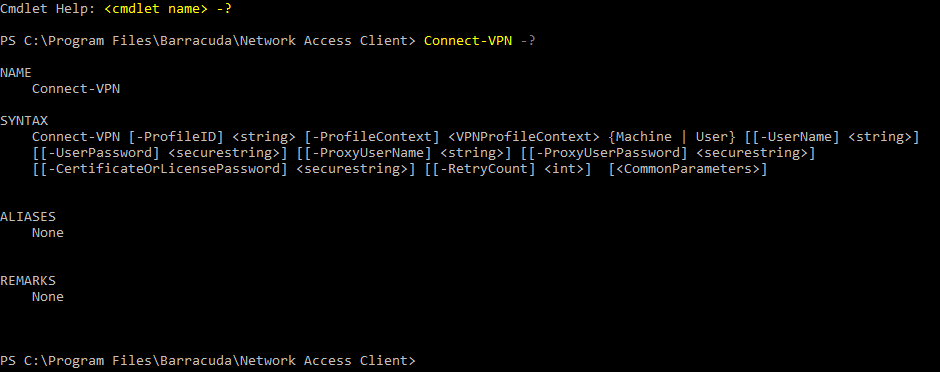This screenshot has height=372, width=940.
Task: Click the REMARKS section heading
Action: coord(28,280)
